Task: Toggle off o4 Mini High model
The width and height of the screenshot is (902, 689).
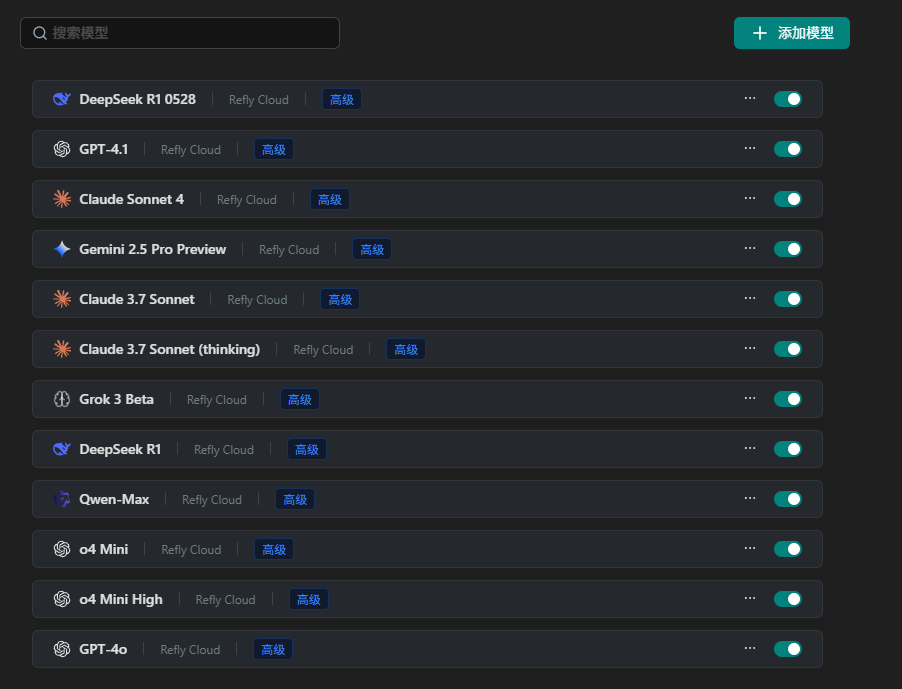Action: pos(788,599)
